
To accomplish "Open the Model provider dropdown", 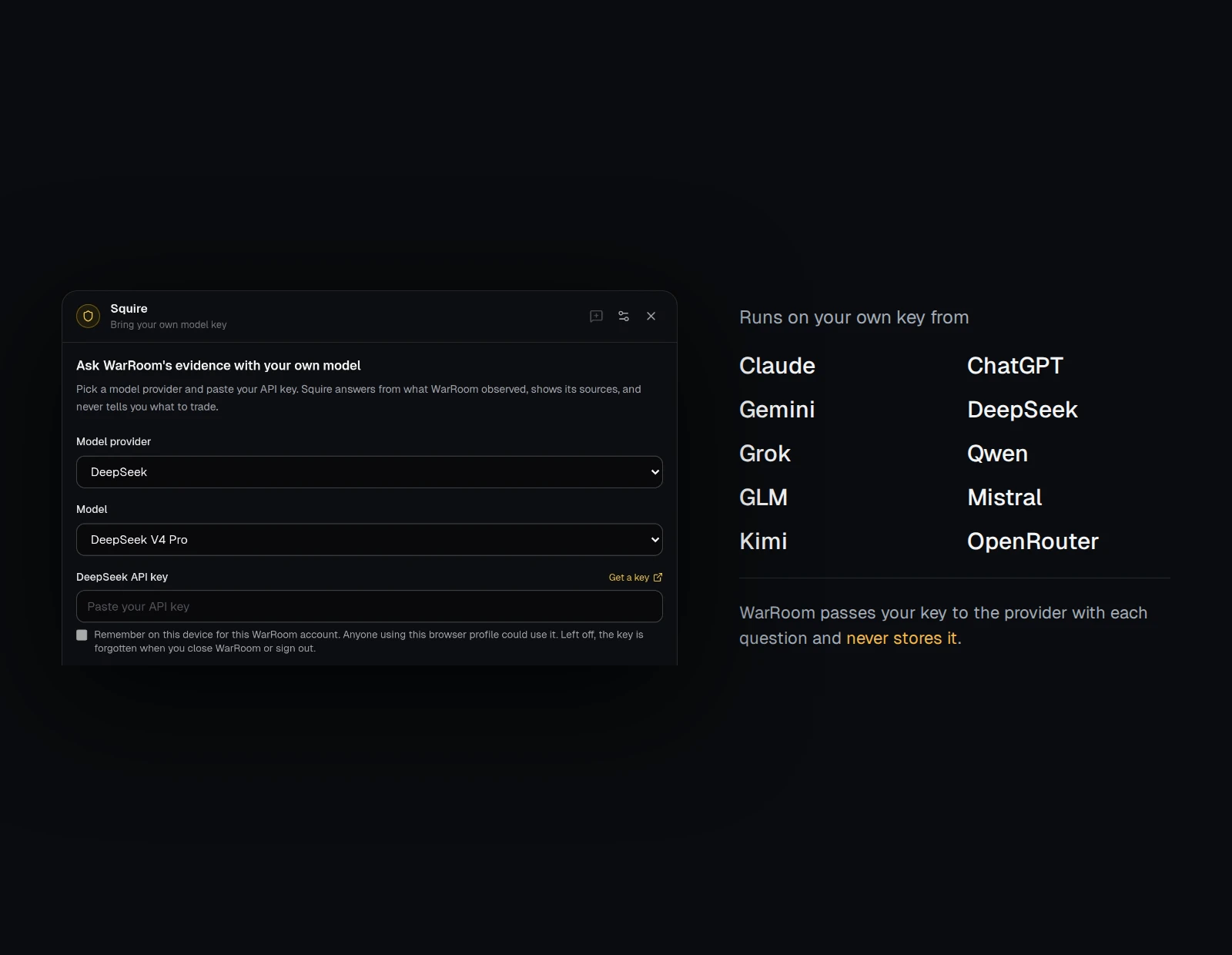I will (370, 472).
